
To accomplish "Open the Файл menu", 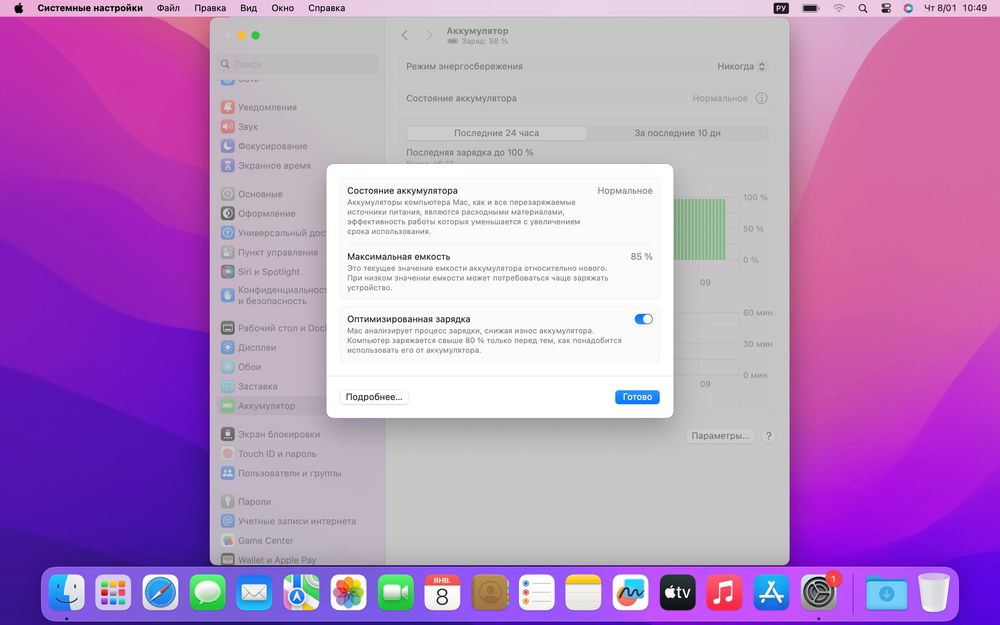I will [x=168, y=8].
